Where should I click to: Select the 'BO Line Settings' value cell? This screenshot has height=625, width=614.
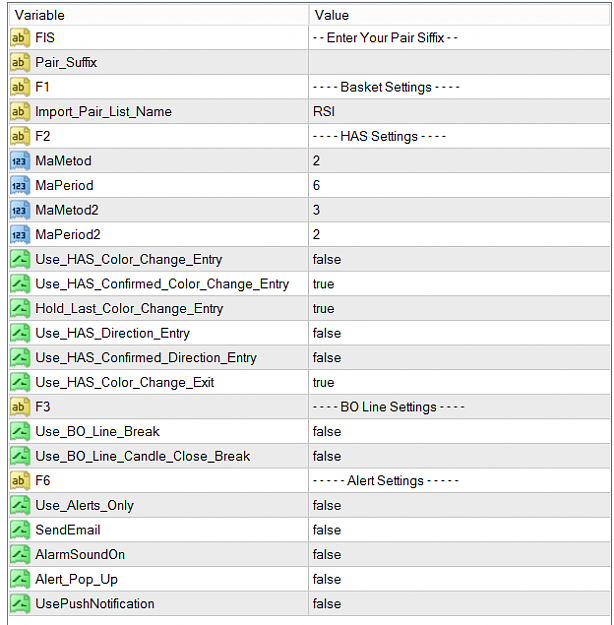point(459,407)
